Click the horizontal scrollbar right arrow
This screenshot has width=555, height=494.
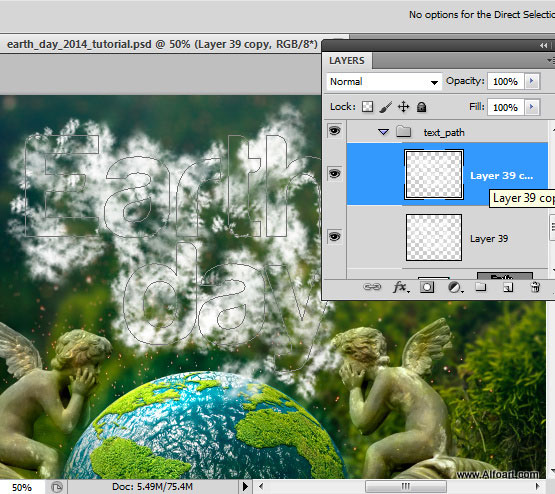(x=538, y=486)
